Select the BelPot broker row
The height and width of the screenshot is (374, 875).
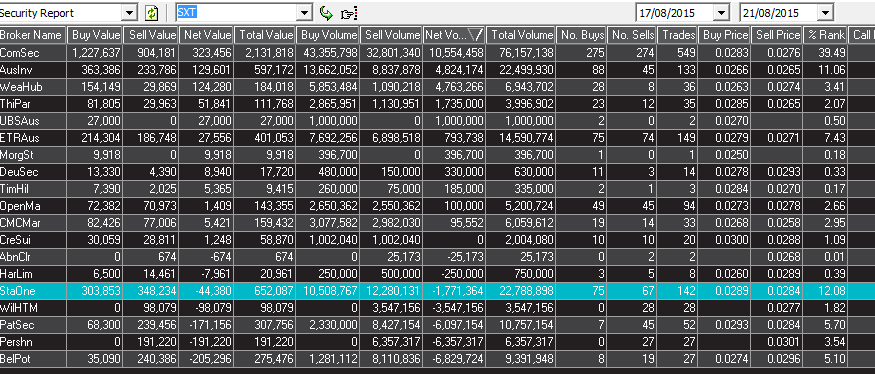(x=438, y=358)
